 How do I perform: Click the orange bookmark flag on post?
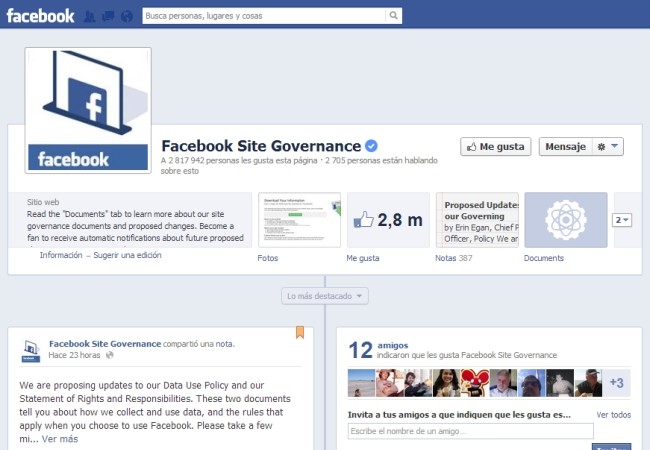coord(300,332)
